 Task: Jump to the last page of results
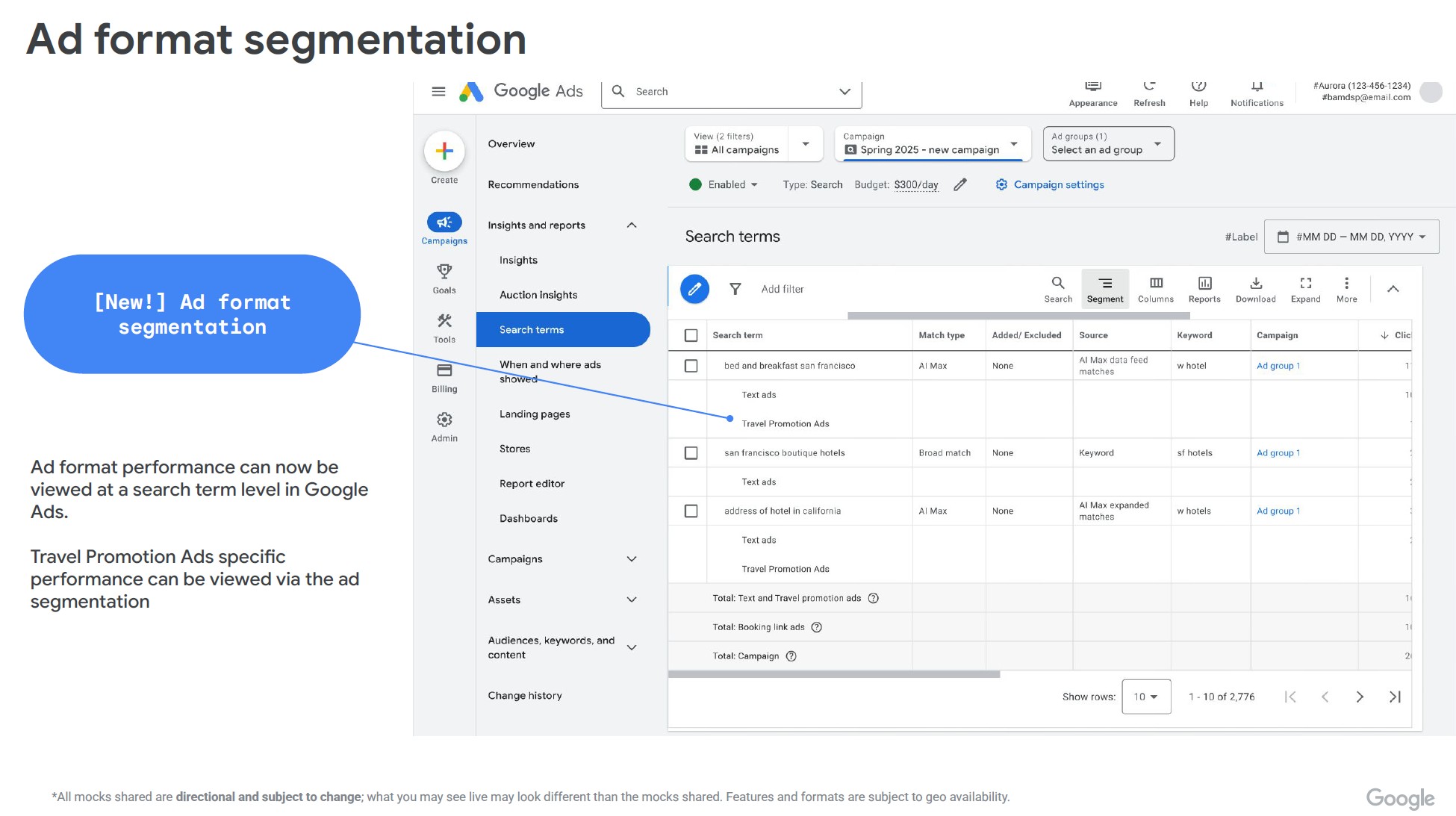[1395, 697]
